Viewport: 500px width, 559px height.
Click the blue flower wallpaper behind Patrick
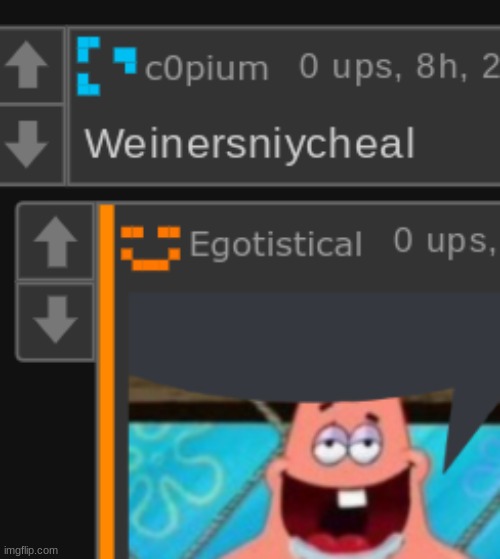point(185,481)
